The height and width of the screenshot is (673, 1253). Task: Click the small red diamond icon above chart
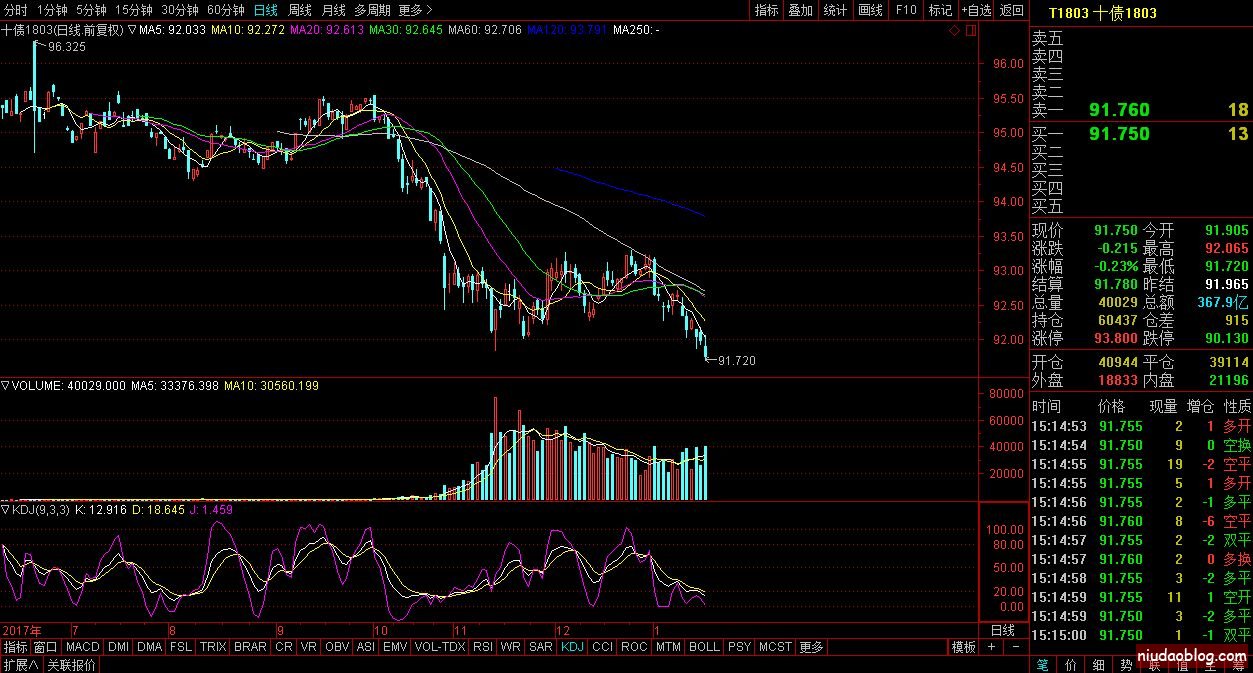(954, 31)
